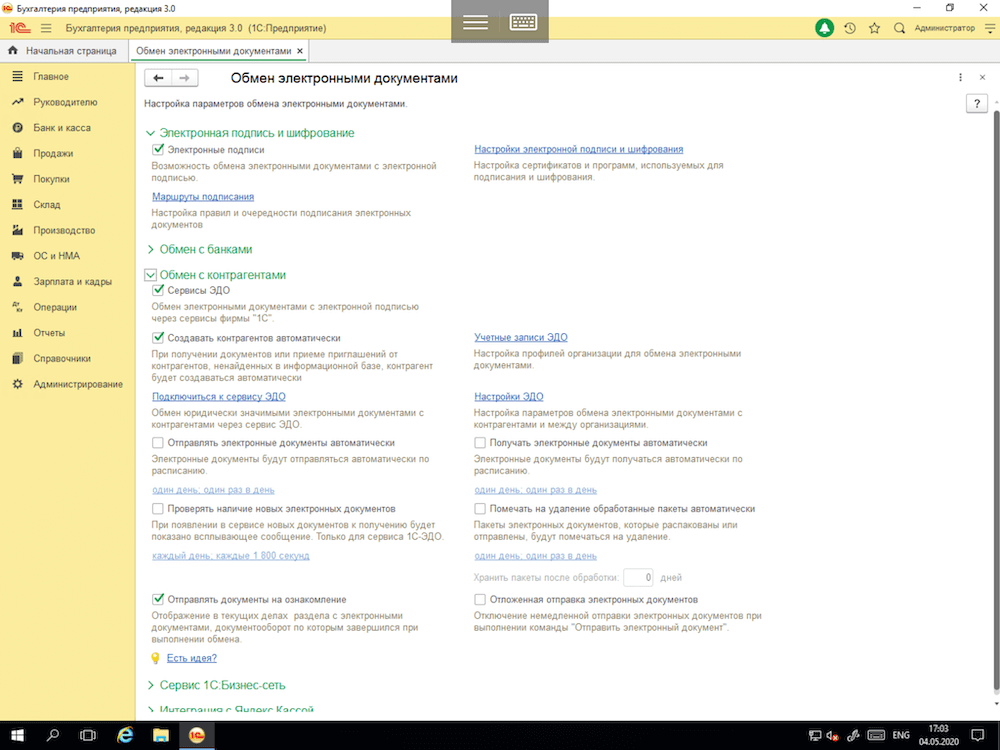Expand Сервис 1С:Бизнес-сеть section
Screen dimensions: 1000x750
[151, 685]
